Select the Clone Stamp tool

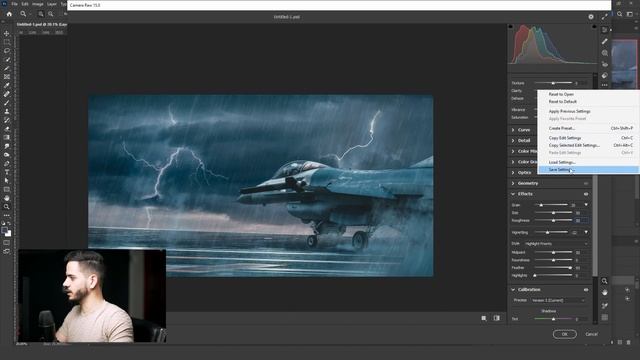7,111
